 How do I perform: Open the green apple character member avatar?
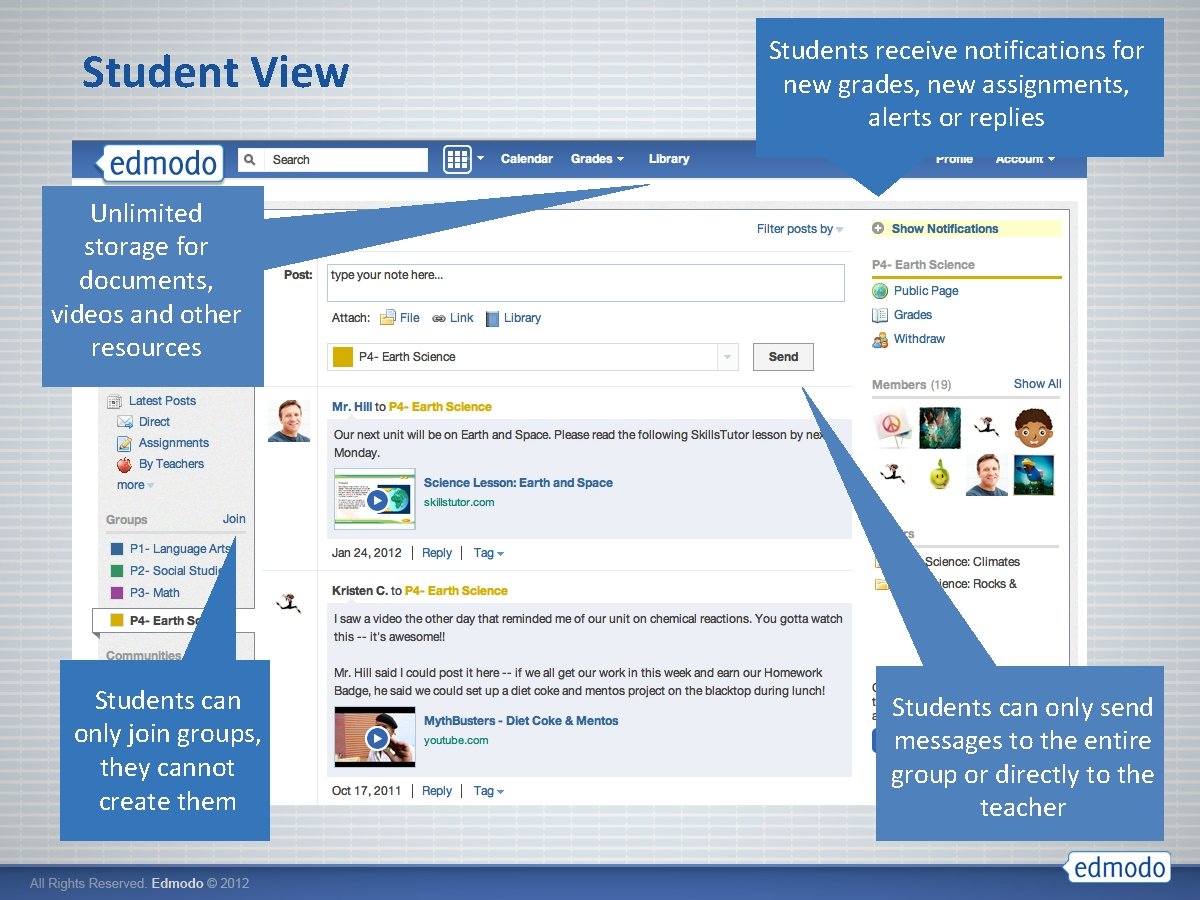pyautogui.click(x=938, y=475)
